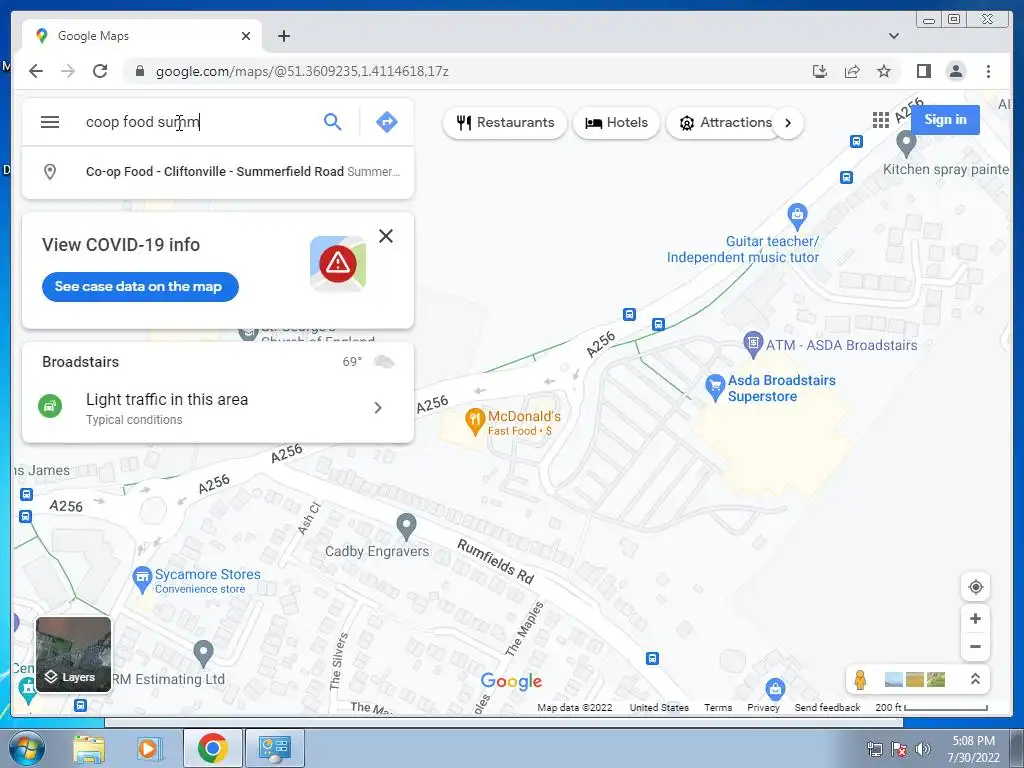Zoom in with the plus button

[x=975, y=618]
